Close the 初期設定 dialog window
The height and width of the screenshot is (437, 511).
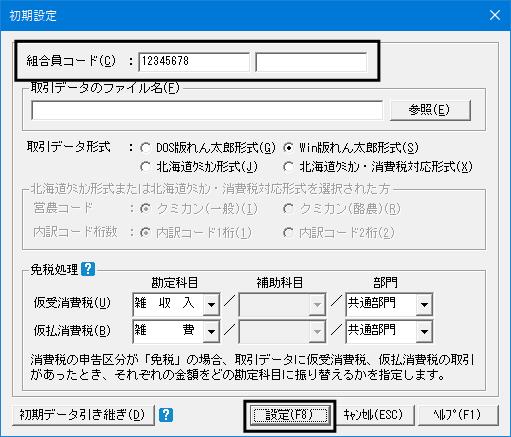495,15
